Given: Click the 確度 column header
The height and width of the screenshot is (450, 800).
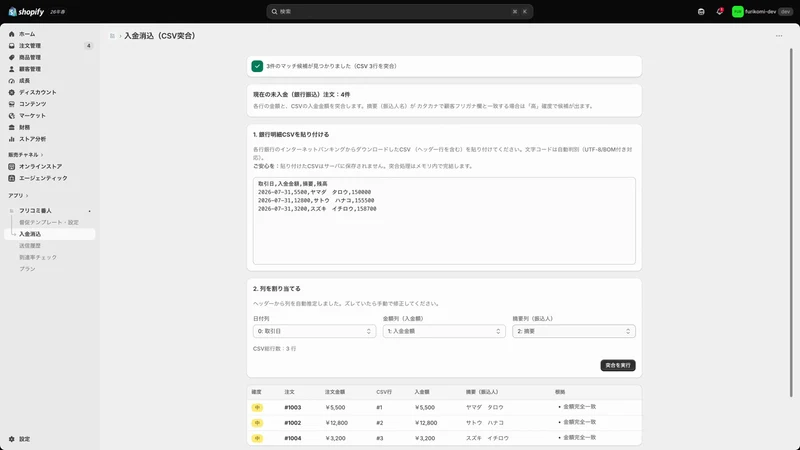Looking at the screenshot, I should point(257,392).
